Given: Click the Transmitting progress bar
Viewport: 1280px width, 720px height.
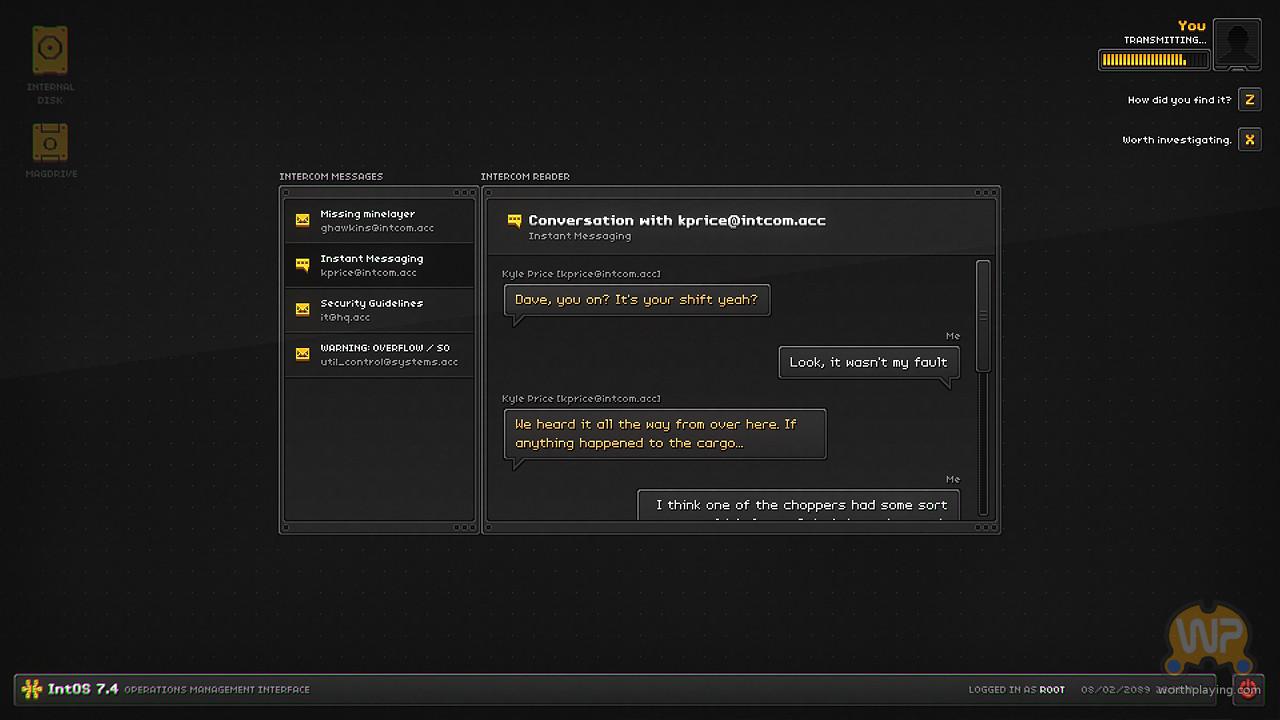Looking at the screenshot, I should [1153, 60].
